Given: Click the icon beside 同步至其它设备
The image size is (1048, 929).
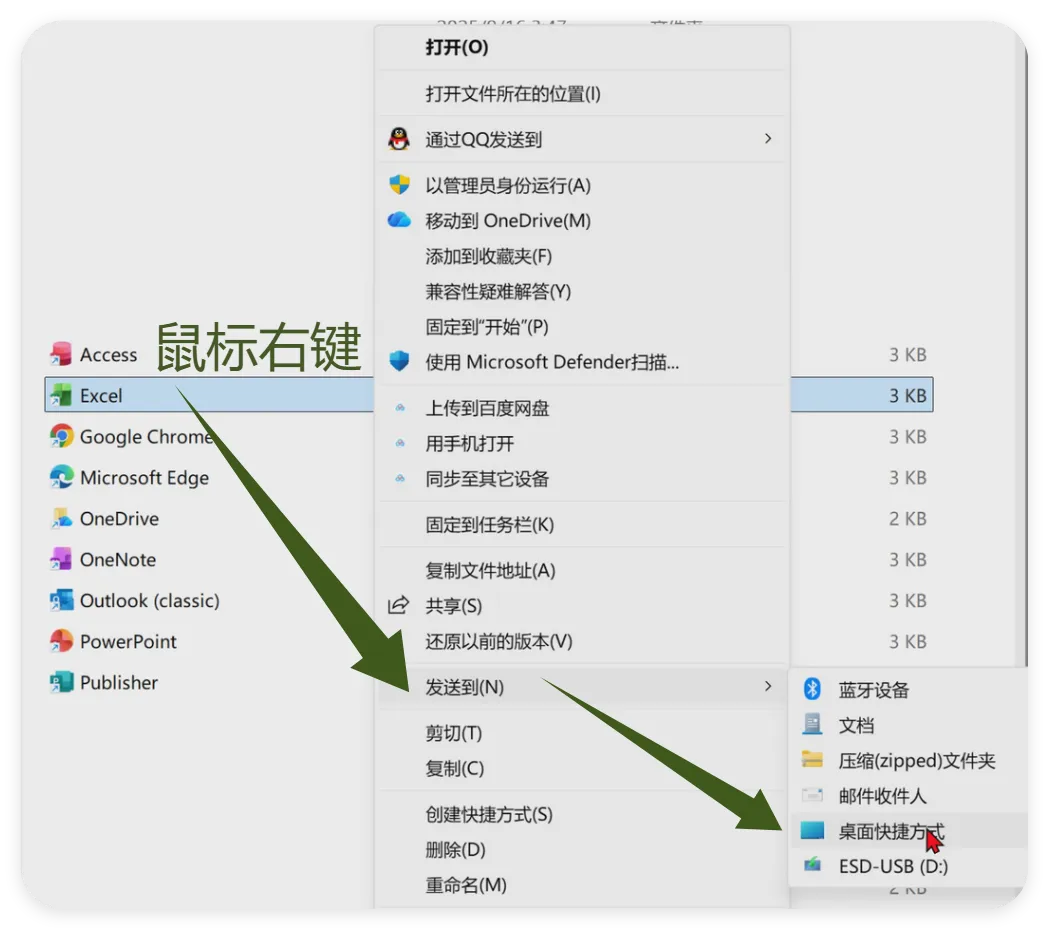Looking at the screenshot, I should coord(400,478).
